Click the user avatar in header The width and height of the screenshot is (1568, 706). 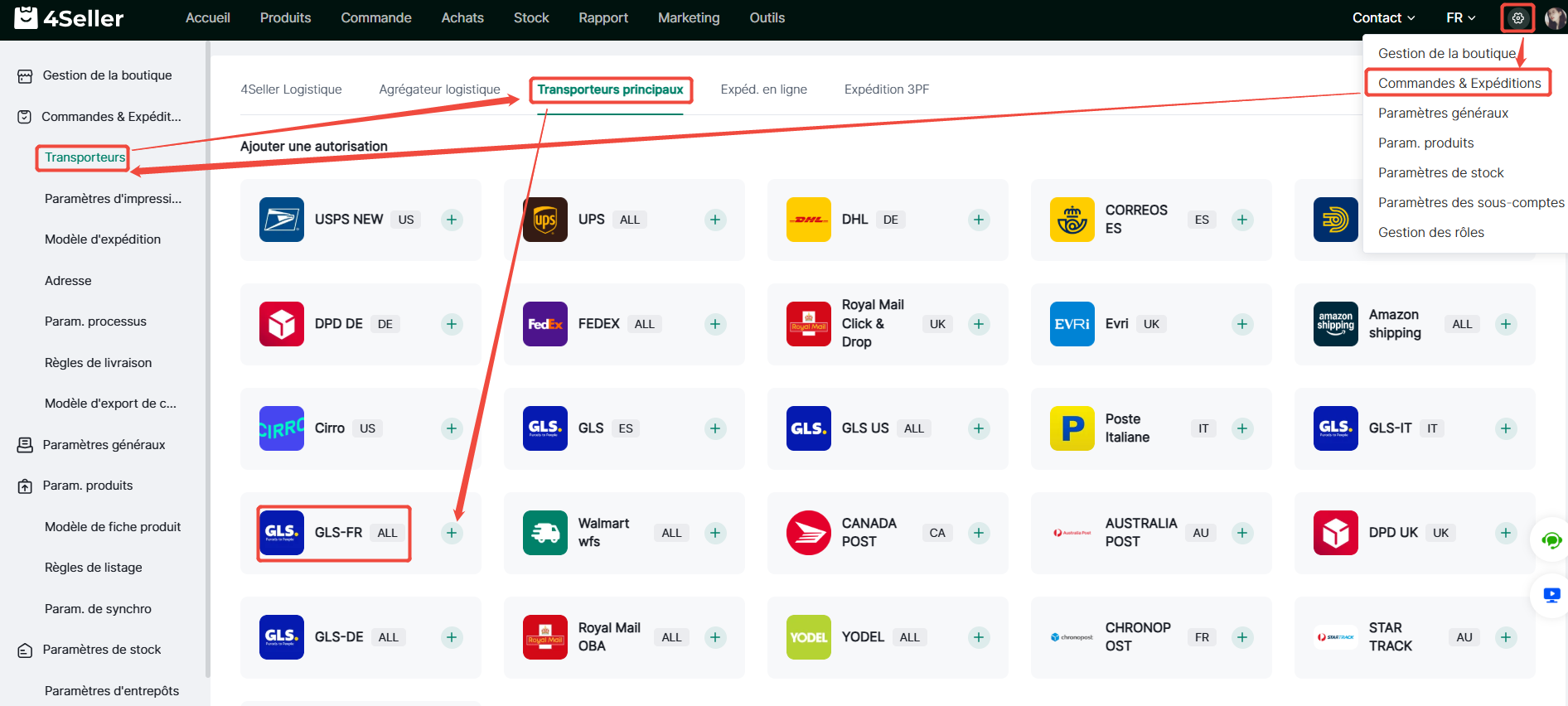pyautogui.click(x=1555, y=17)
